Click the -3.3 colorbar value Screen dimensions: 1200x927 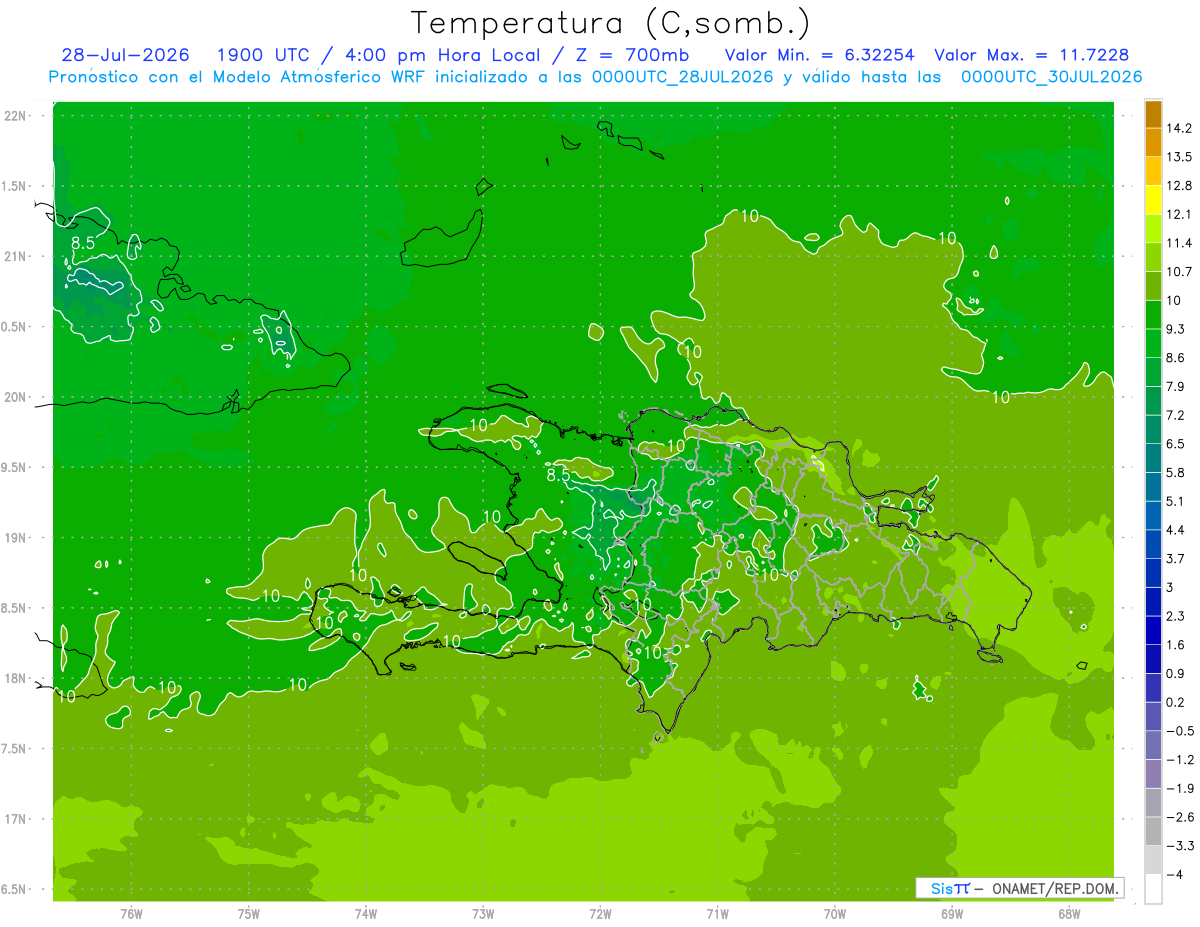tap(1179, 846)
